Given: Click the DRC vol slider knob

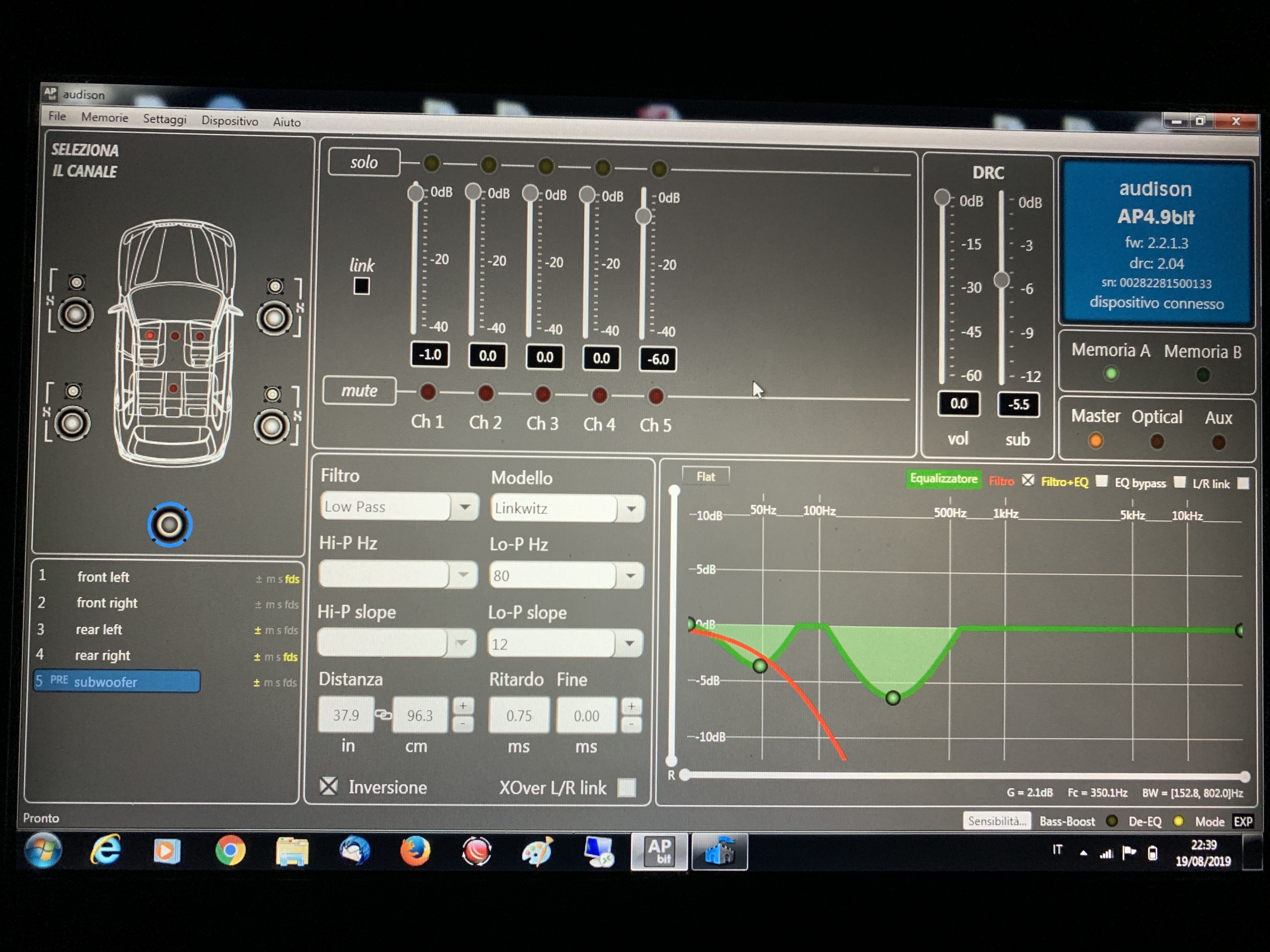Looking at the screenshot, I should [941, 197].
